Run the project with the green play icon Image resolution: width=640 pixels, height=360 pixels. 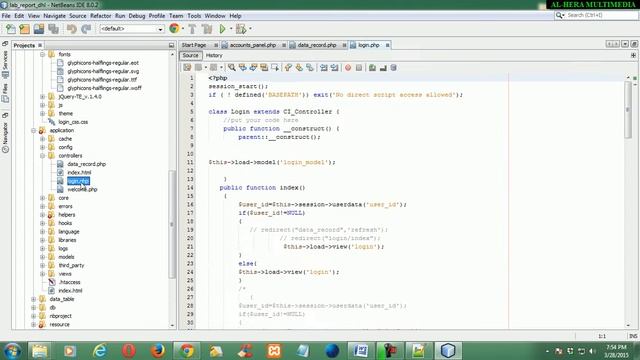tap(222, 29)
